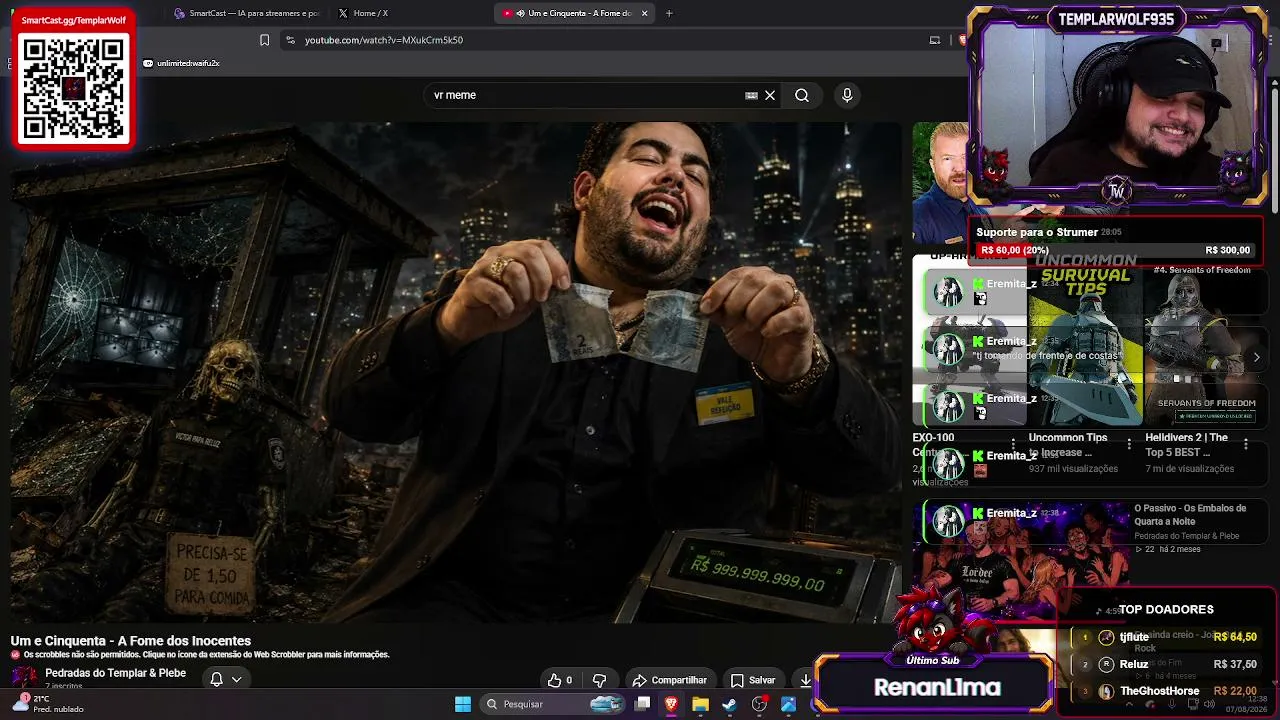Open options menu for EXO-100 video
Screen dimensions: 1280x720
point(1013,443)
